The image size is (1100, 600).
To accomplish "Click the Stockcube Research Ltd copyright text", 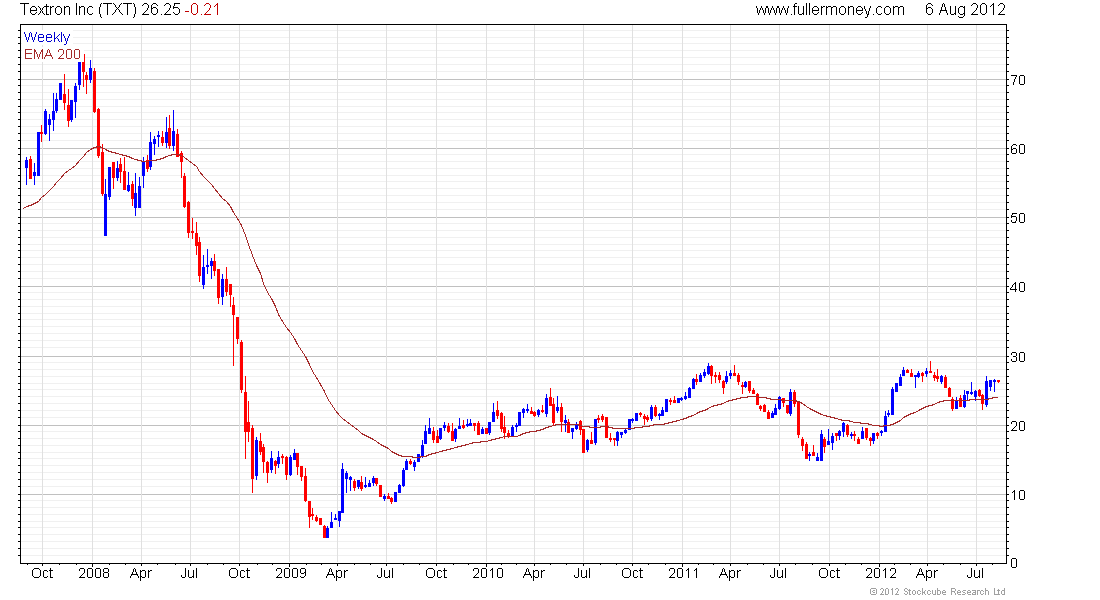I will click(x=938, y=592).
